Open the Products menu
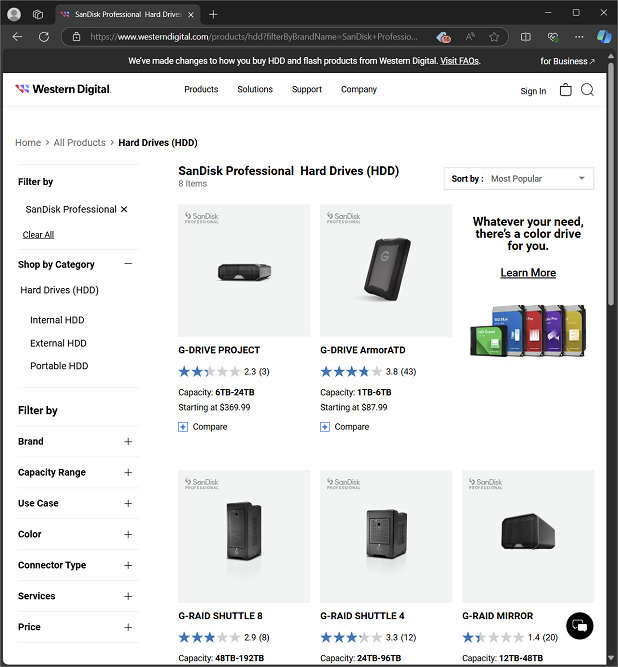Image resolution: width=618 pixels, height=667 pixels. (201, 89)
